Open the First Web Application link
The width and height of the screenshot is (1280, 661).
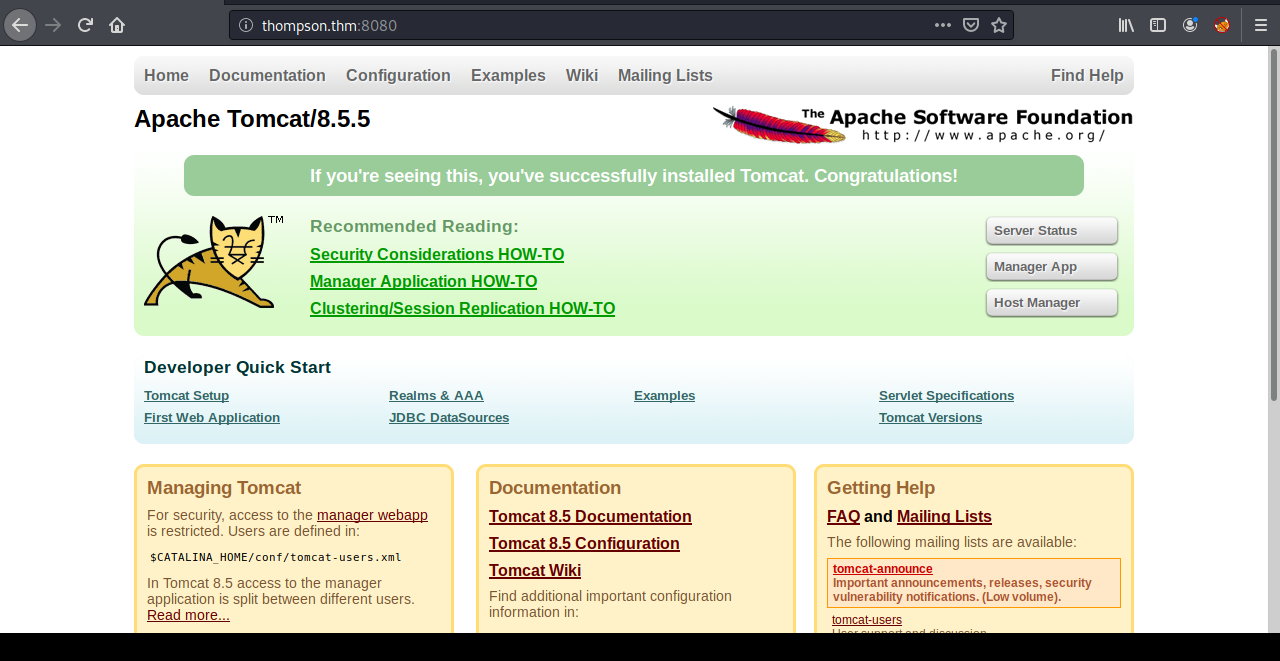(x=212, y=417)
